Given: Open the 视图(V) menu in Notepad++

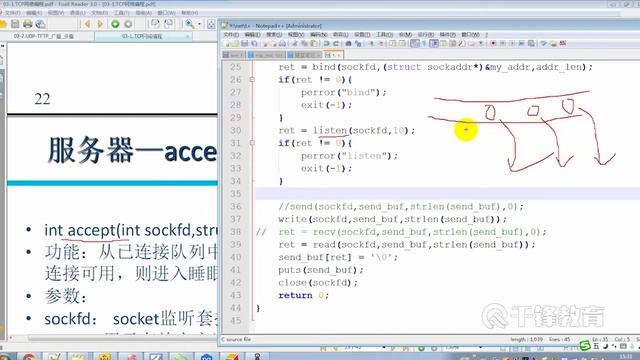Looking at the screenshot, I should 296,35.
